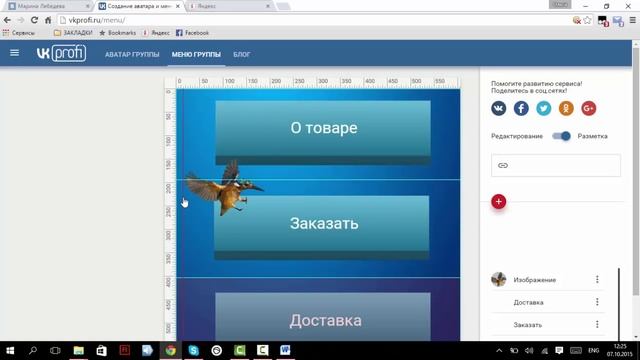Open Facebook bookmark
The image size is (640, 360).
click(192, 33)
